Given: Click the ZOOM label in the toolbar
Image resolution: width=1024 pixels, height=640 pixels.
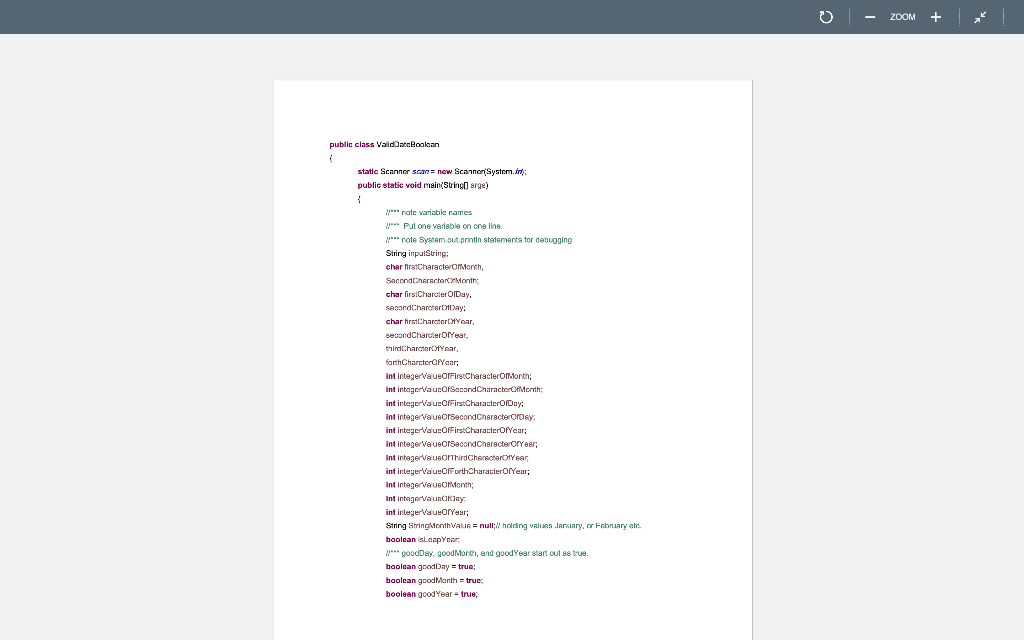Looking at the screenshot, I should pyautogui.click(x=901, y=17).
